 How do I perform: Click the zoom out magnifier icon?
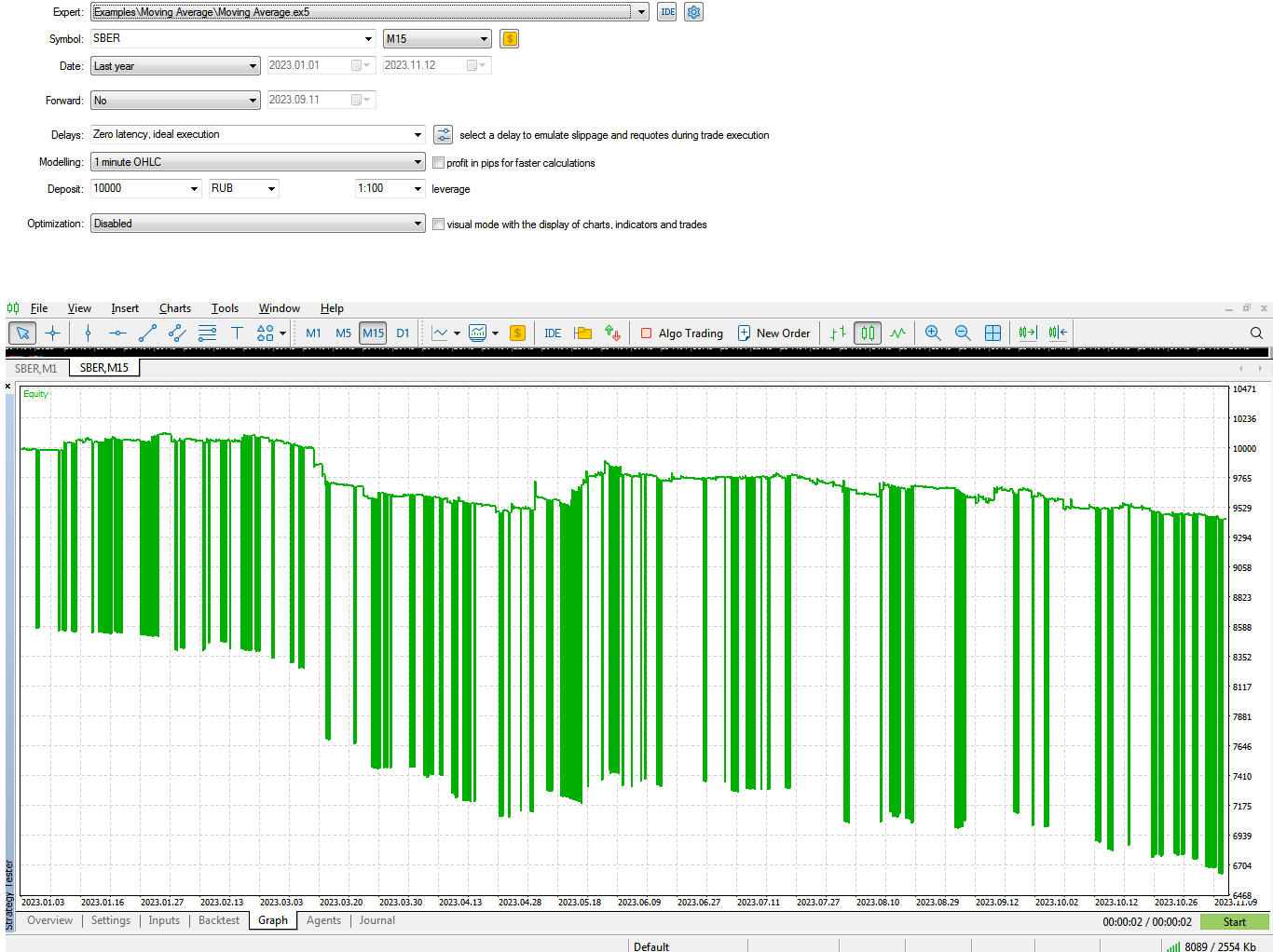click(963, 333)
